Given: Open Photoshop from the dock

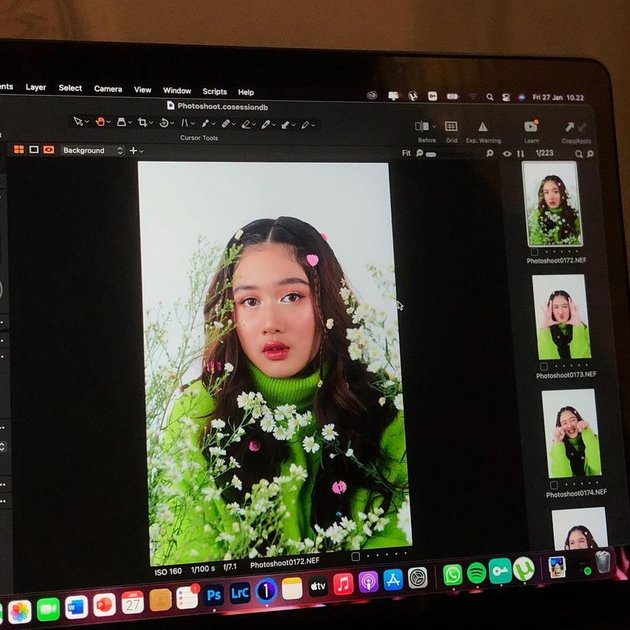Looking at the screenshot, I should point(213,594).
